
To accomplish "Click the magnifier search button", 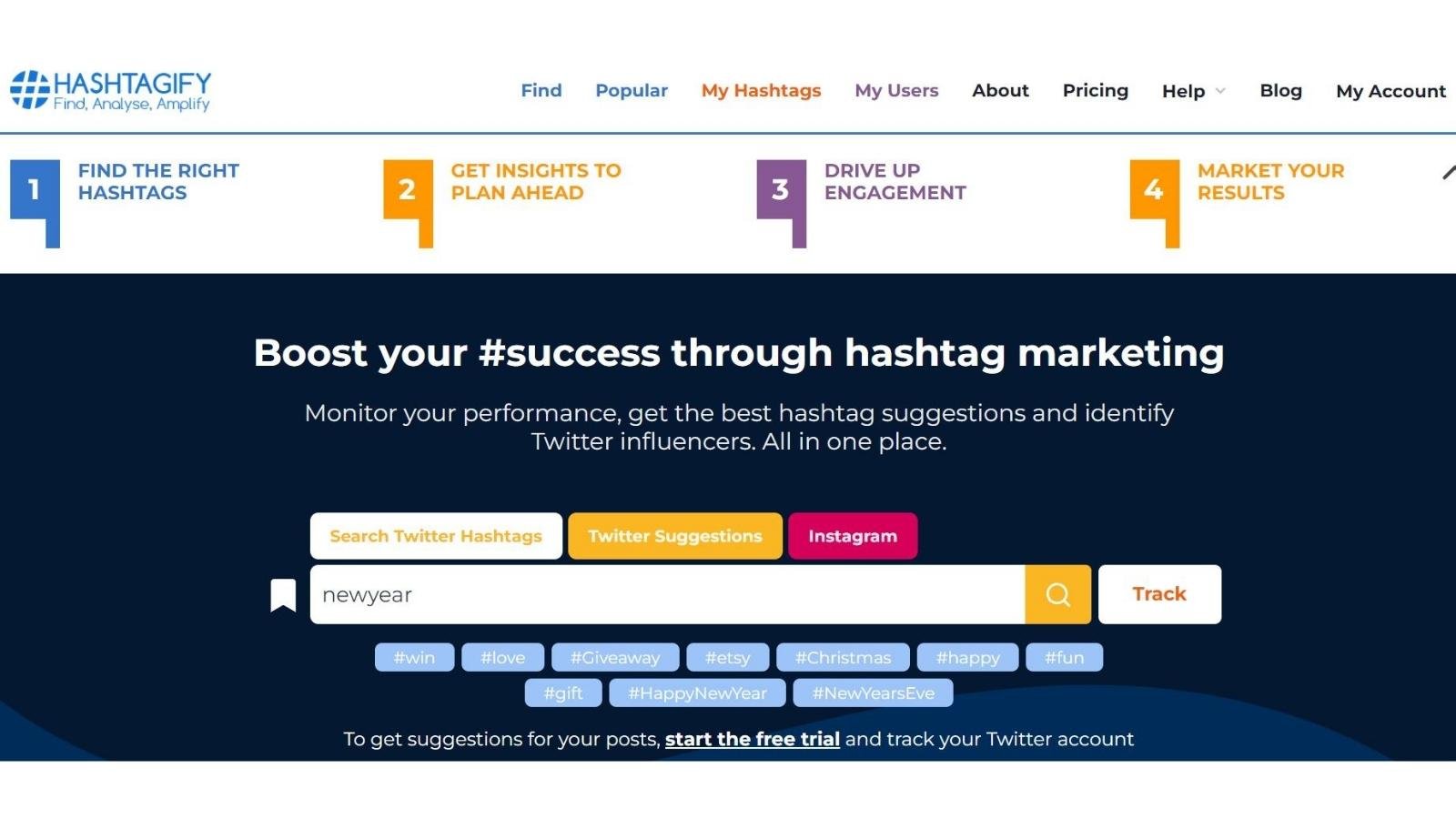I will [x=1057, y=594].
